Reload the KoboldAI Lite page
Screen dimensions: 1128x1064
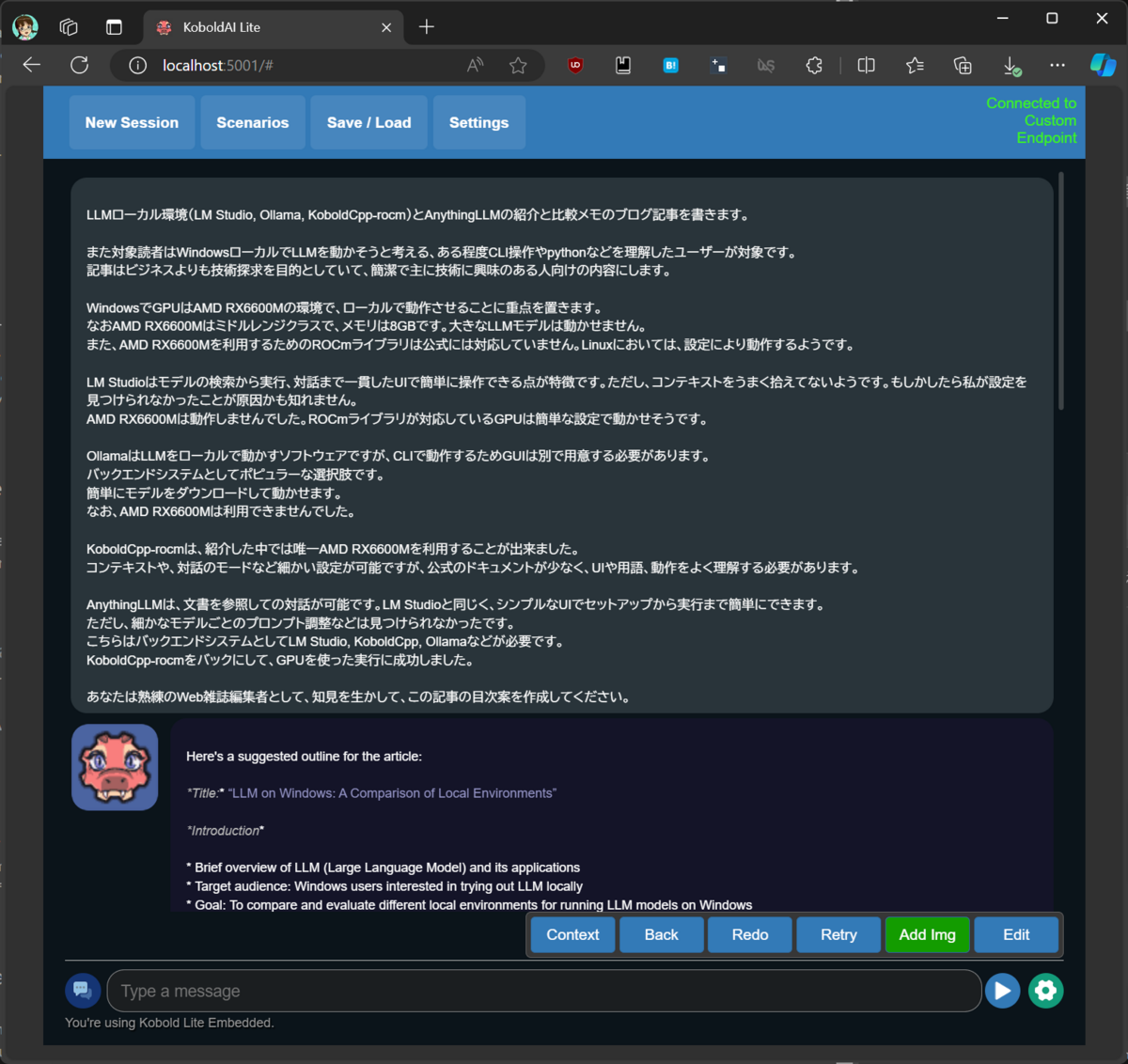point(79,65)
